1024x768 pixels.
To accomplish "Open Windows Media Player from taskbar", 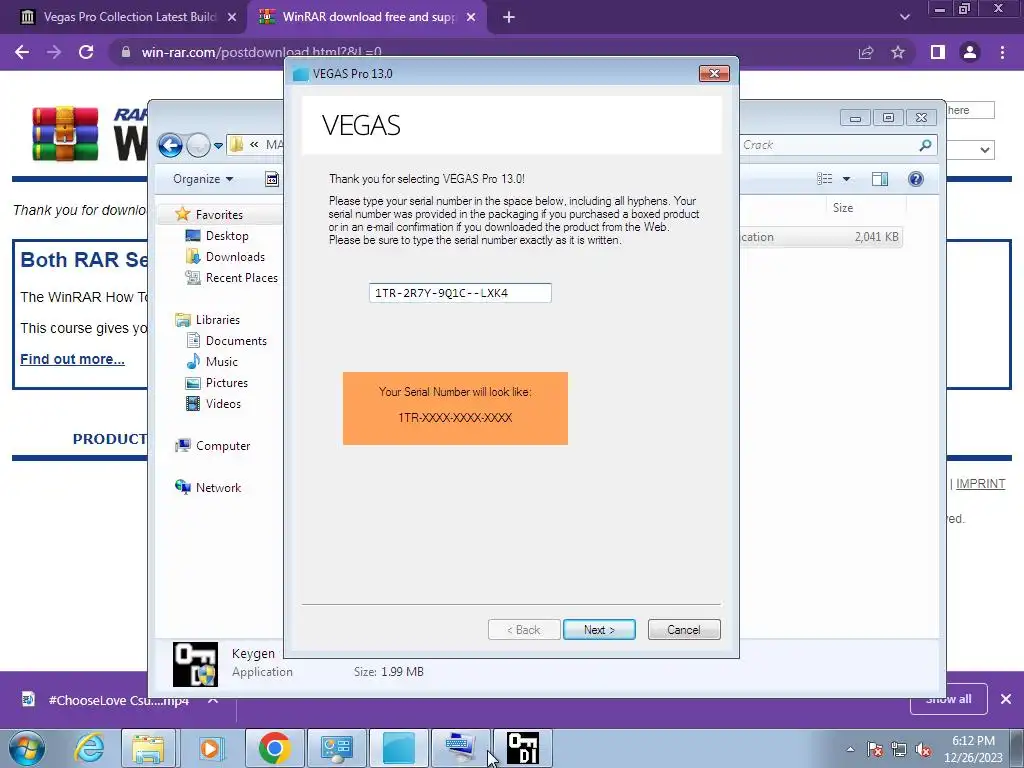I will point(210,748).
